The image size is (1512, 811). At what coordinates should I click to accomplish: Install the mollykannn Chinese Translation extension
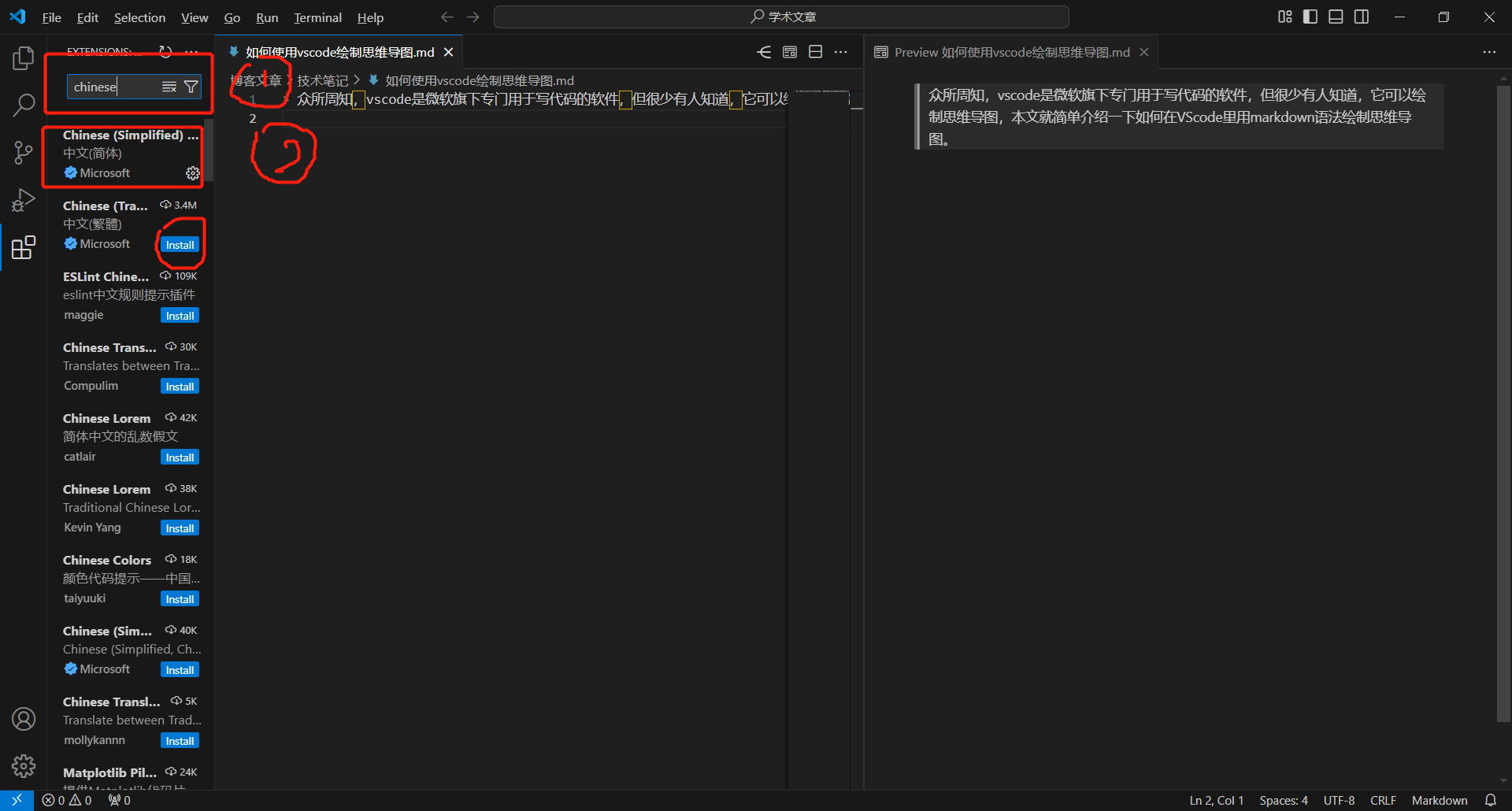tap(180, 741)
